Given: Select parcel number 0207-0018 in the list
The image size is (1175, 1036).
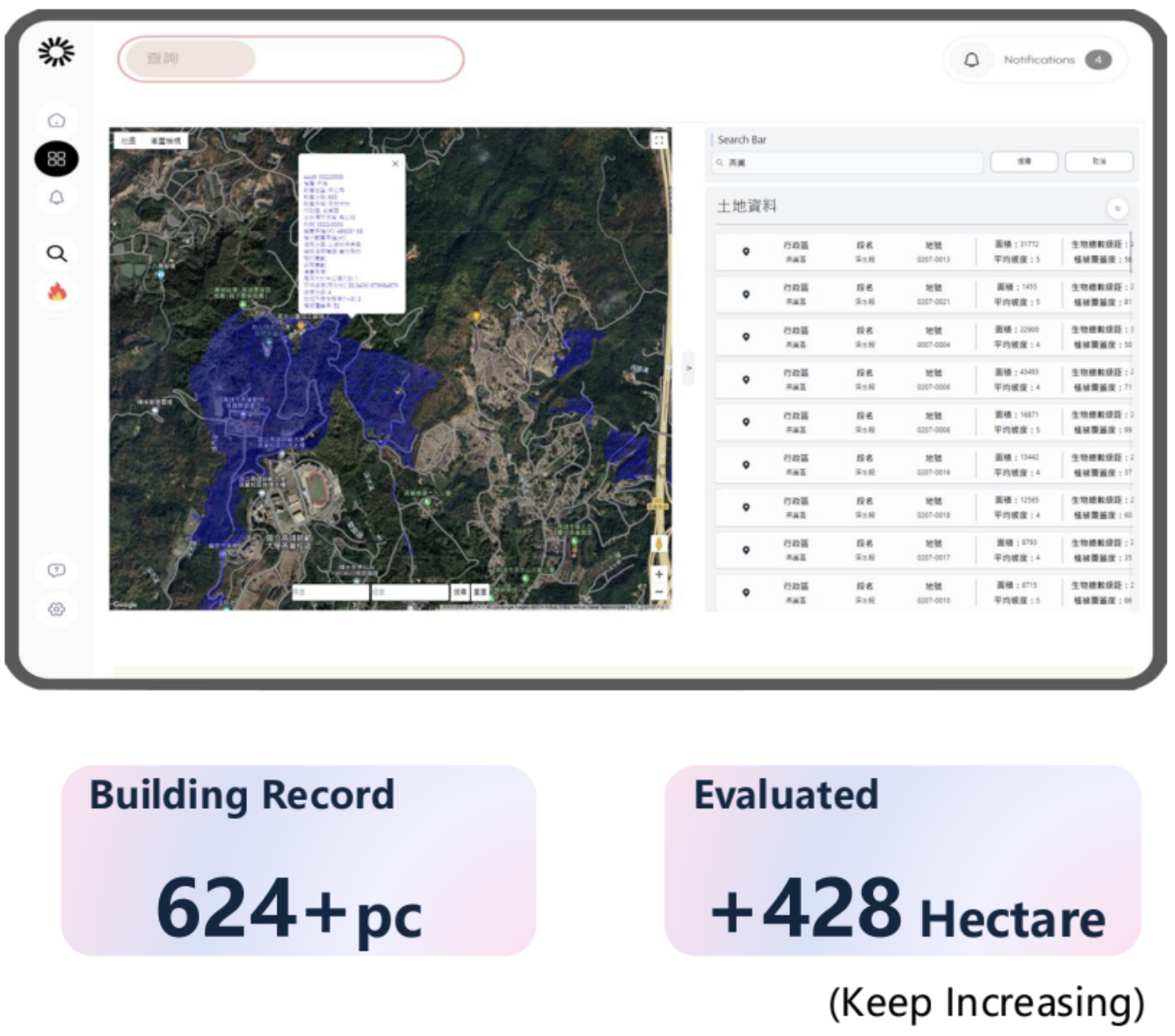Looking at the screenshot, I should point(933,516).
